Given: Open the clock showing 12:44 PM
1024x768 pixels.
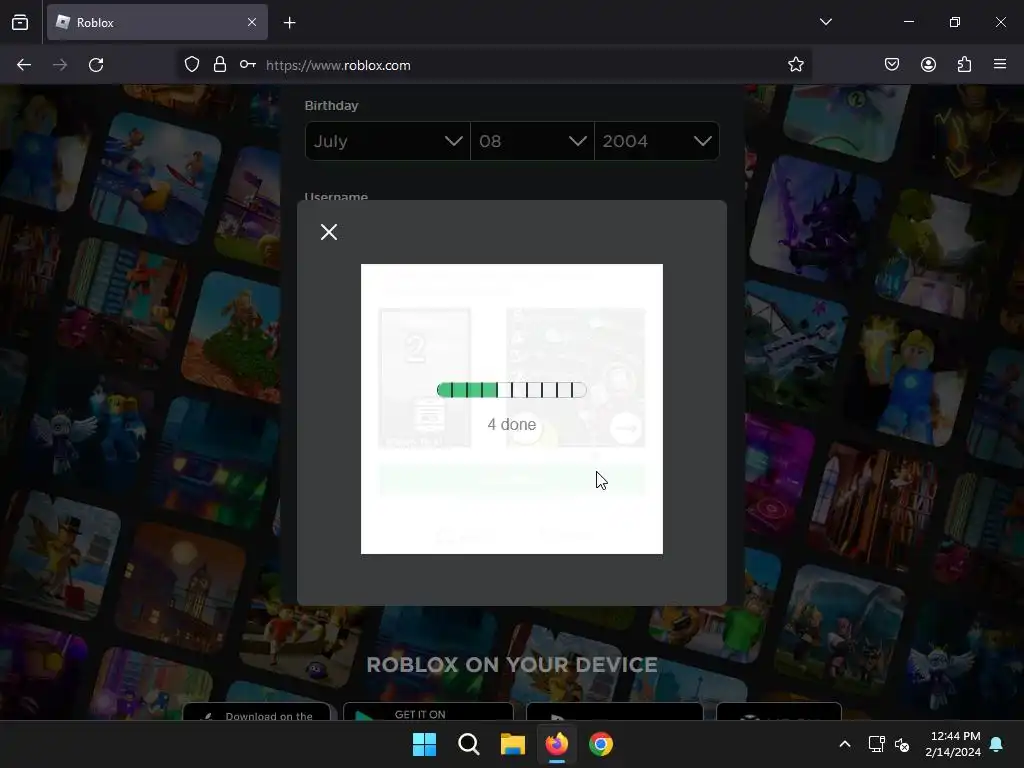Looking at the screenshot, I should point(953,744).
